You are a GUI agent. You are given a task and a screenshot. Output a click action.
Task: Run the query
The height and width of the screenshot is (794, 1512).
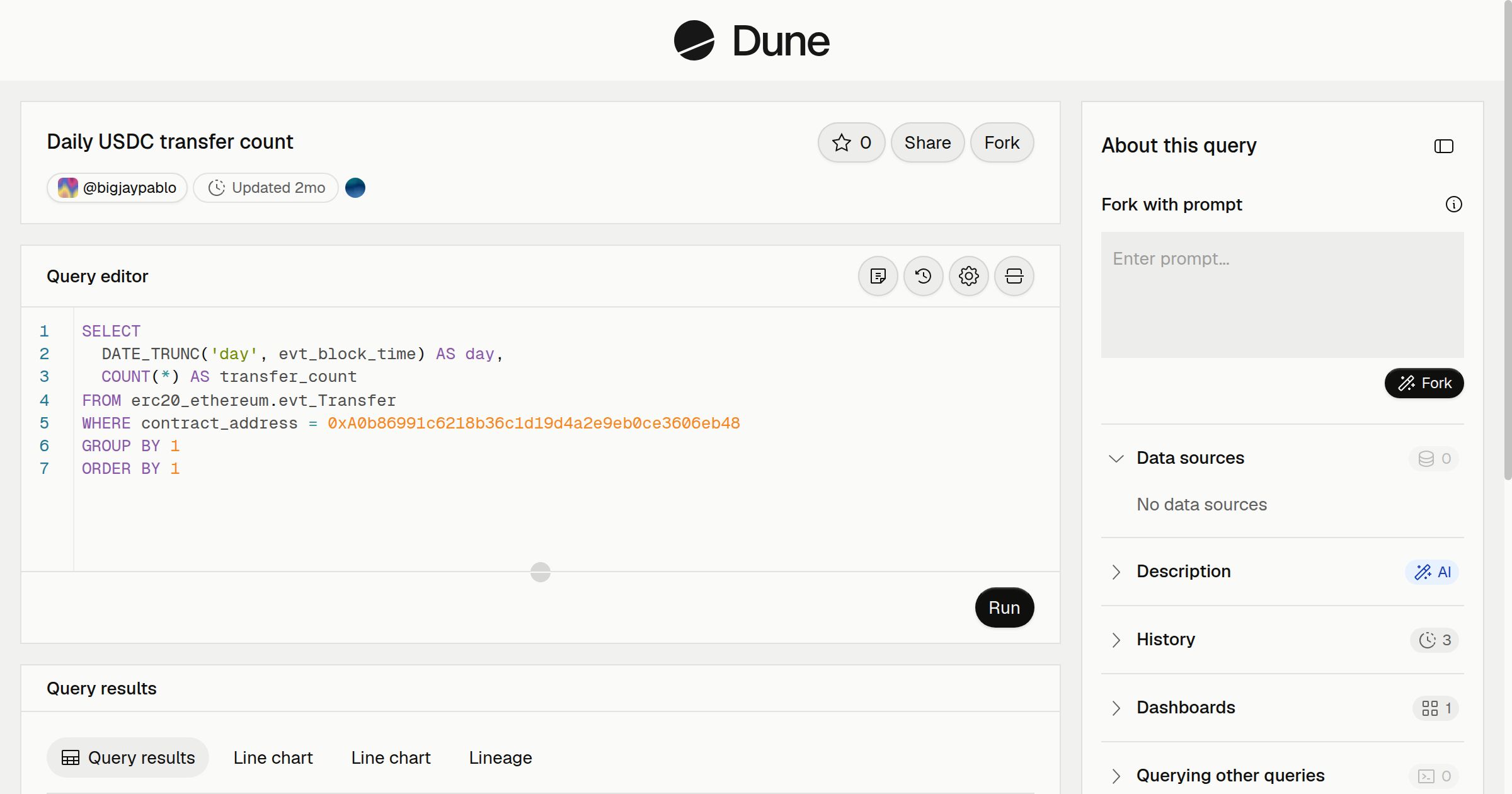coord(1004,607)
